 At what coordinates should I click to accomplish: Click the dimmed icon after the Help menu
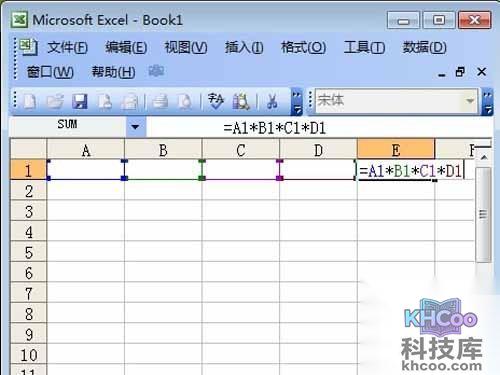pyautogui.click(x=156, y=71)
